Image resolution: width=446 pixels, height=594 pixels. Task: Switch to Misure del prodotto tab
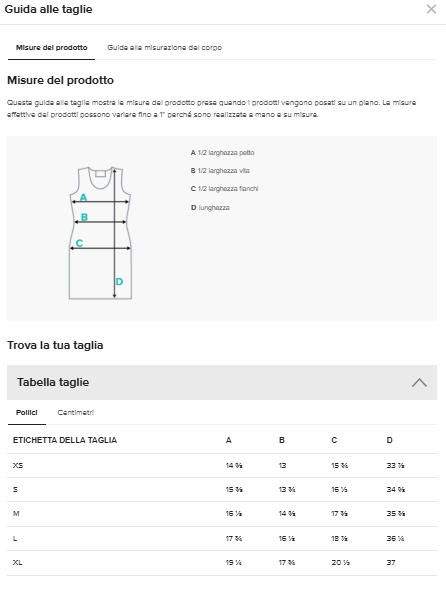point(52,48)
